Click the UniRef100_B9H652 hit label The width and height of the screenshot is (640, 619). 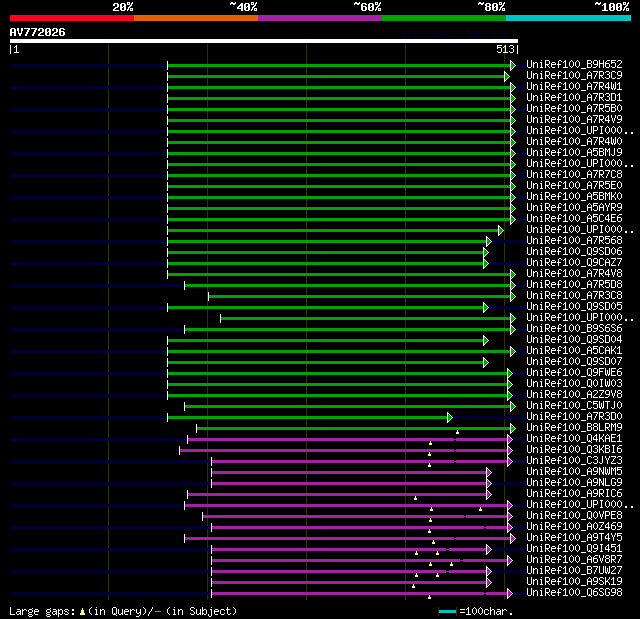pyautogui.click(x=574, y=64)
